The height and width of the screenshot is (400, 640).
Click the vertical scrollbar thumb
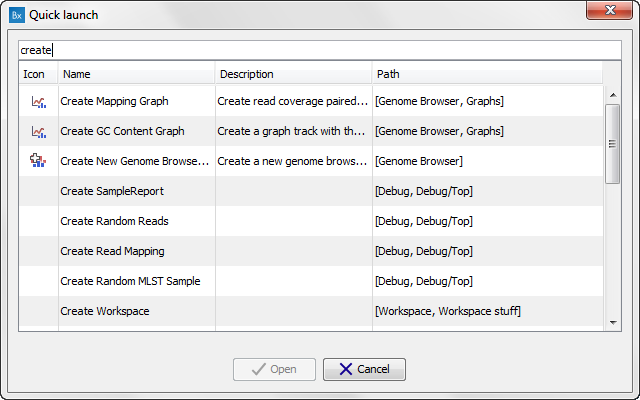(x=613, y=144)
